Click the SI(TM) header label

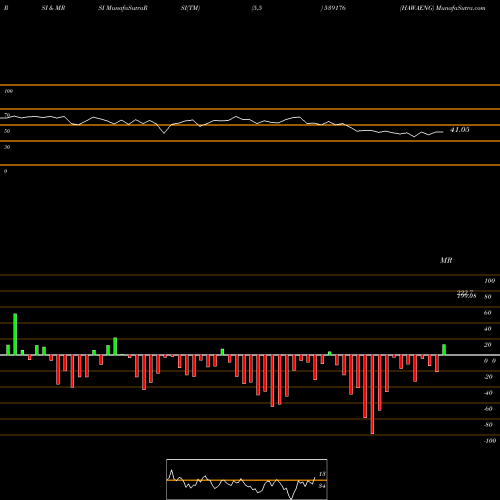point(190,8)
